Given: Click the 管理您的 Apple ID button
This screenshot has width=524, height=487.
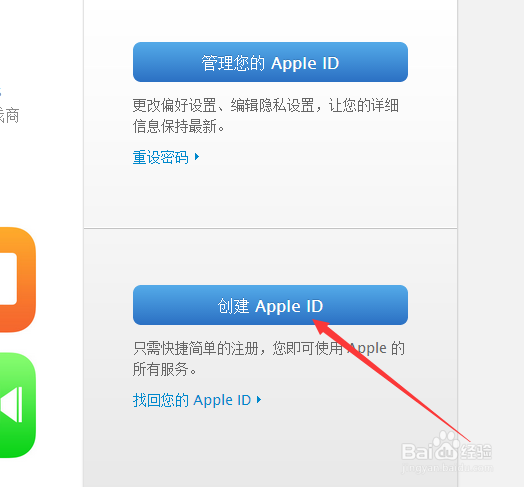Looking at the screenshot, I should click(270, 62).
